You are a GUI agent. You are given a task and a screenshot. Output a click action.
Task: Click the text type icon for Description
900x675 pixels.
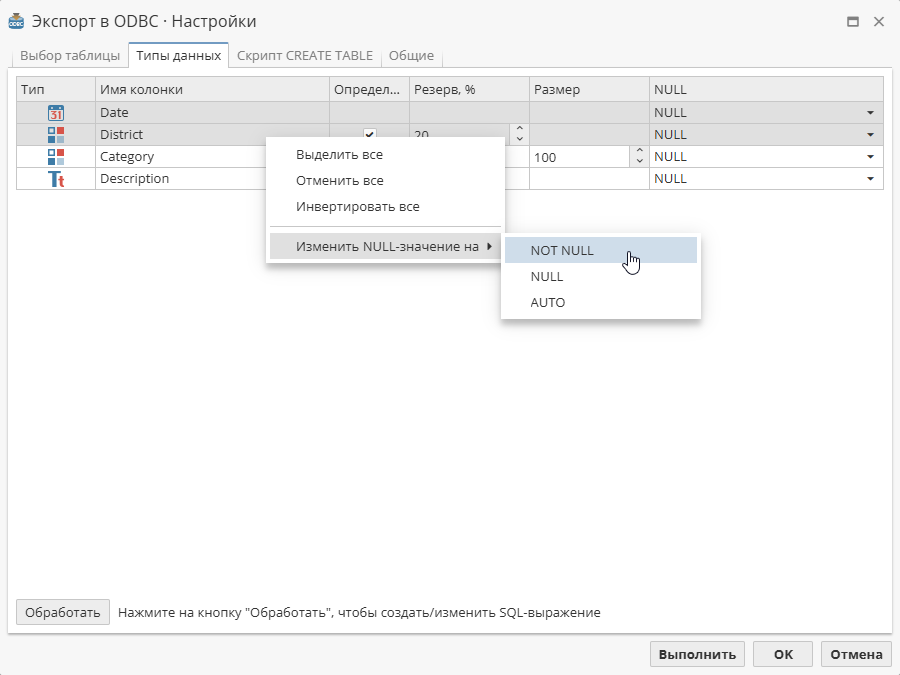(56, 179)
